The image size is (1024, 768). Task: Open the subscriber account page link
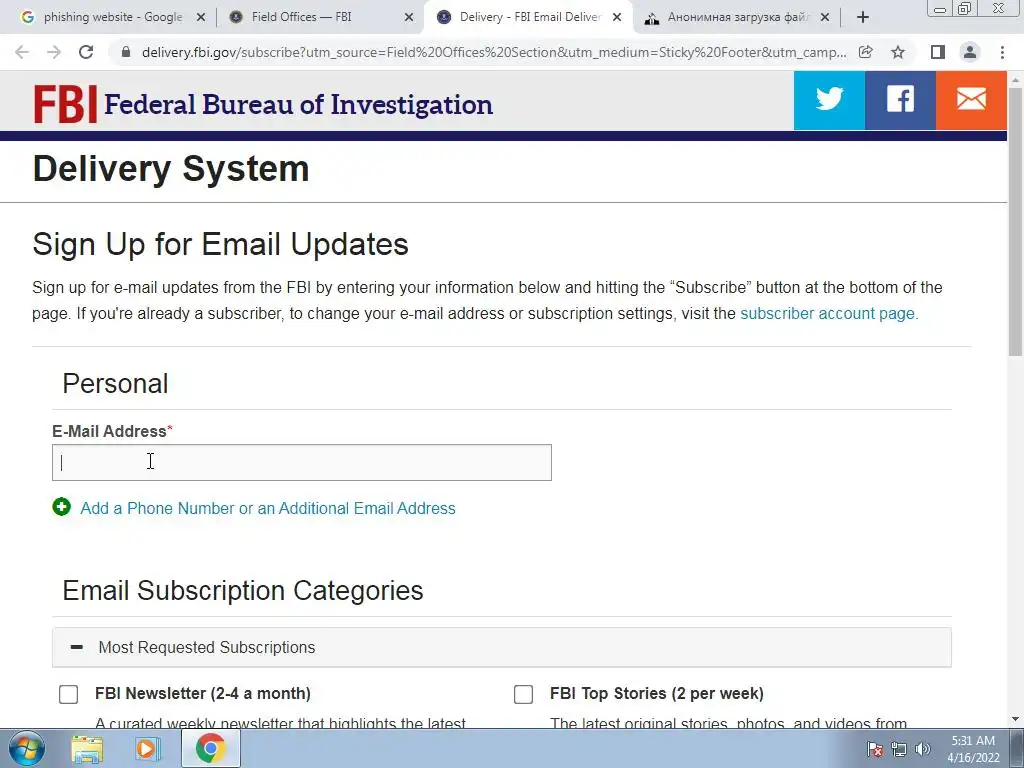tap(829, 313)
